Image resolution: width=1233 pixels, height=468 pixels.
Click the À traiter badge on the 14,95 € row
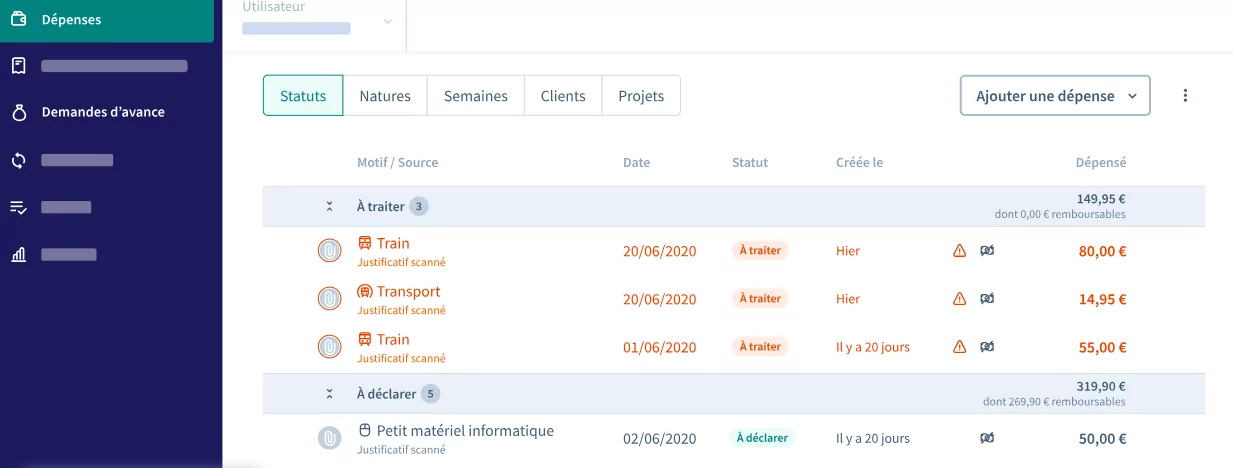(x=760, y=299)
